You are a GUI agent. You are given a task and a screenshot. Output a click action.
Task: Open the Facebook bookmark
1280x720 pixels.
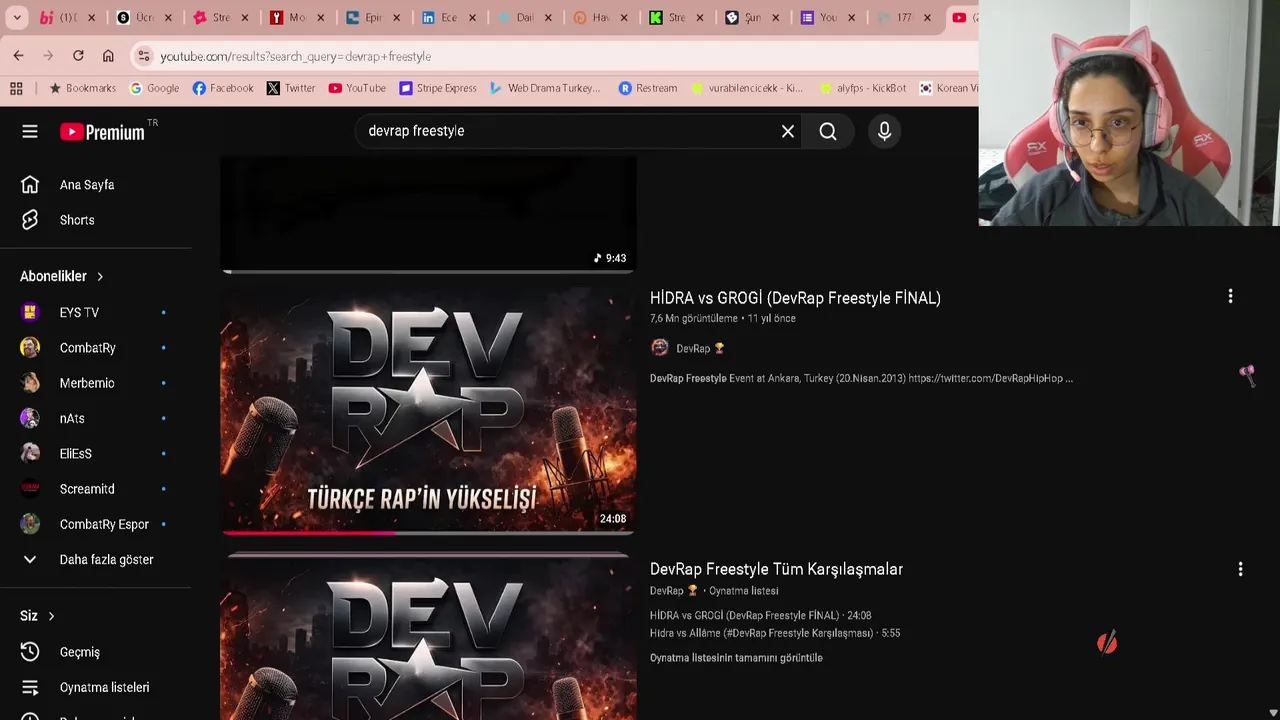(222, 88)
